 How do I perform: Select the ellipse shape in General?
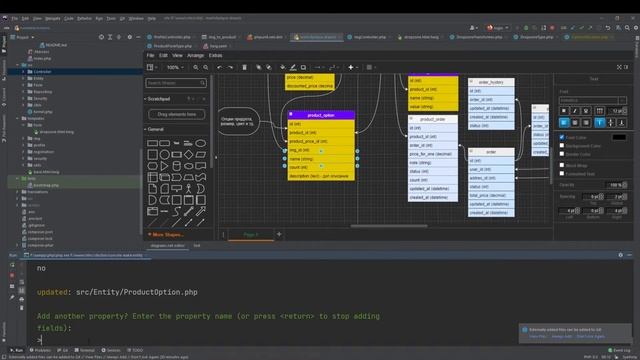200,143
